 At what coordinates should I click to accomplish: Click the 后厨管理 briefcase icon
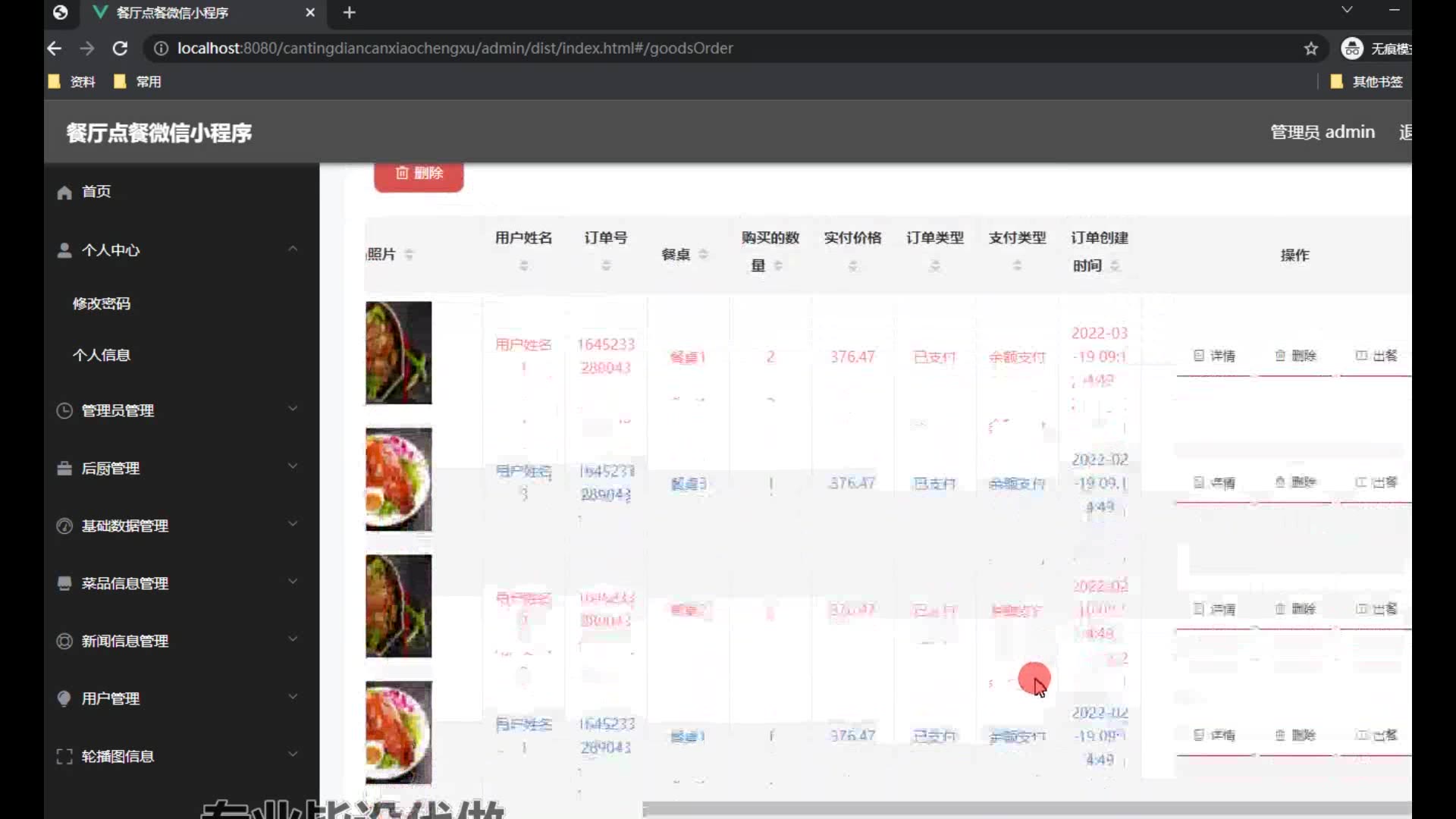click(64, 469)
